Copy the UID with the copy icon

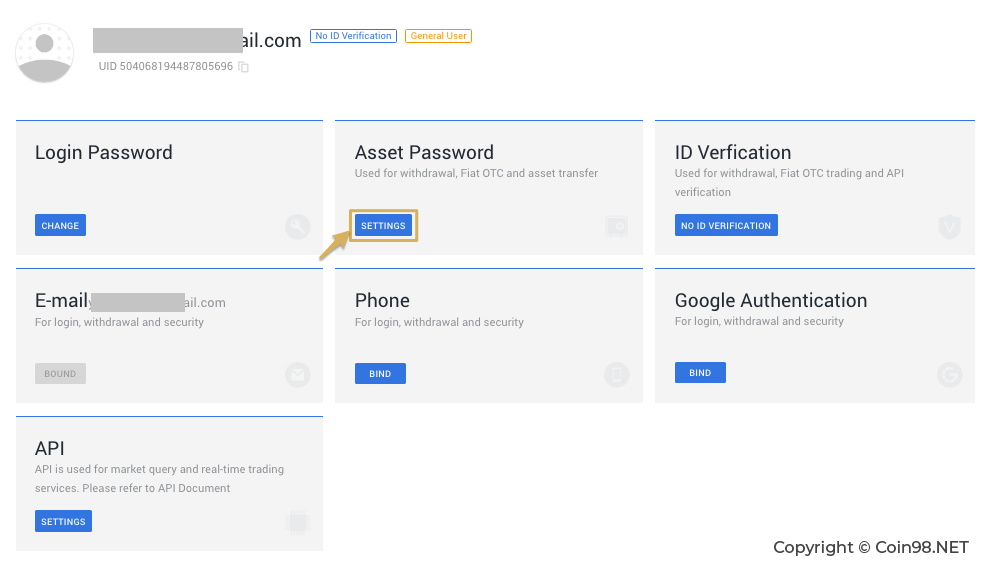(244, 67)
